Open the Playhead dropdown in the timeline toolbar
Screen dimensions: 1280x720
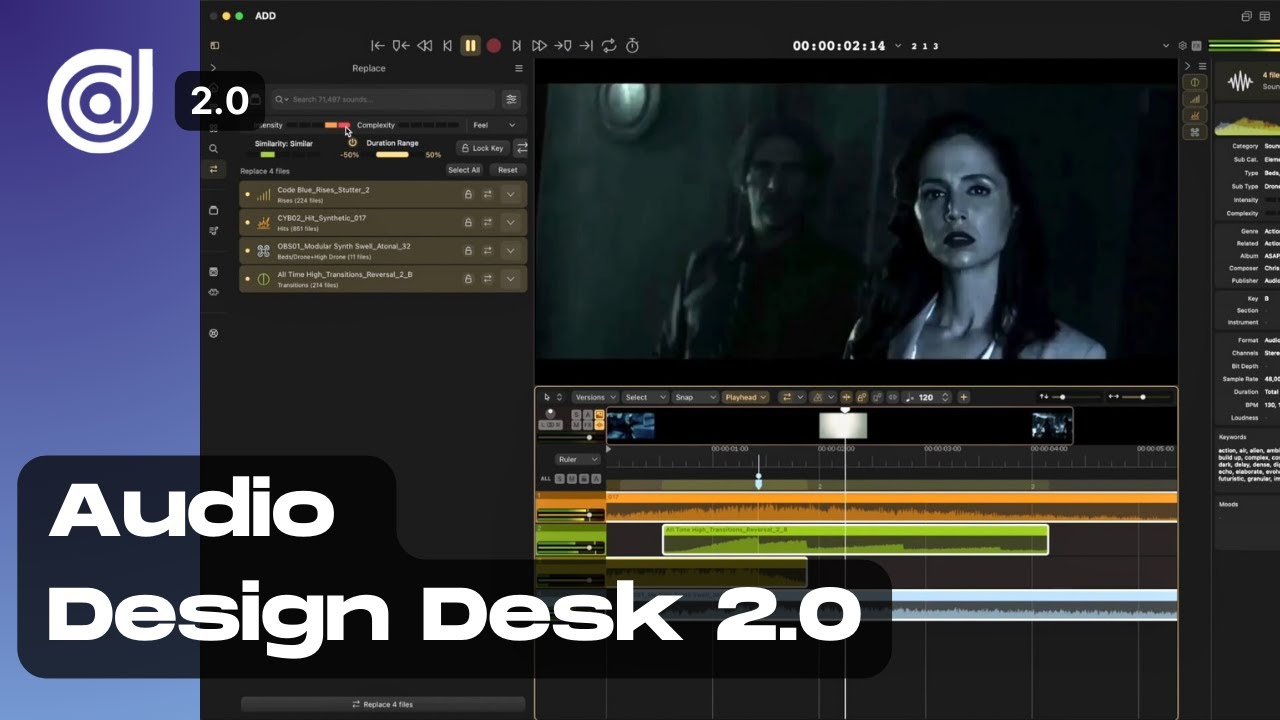coord(746,397)
